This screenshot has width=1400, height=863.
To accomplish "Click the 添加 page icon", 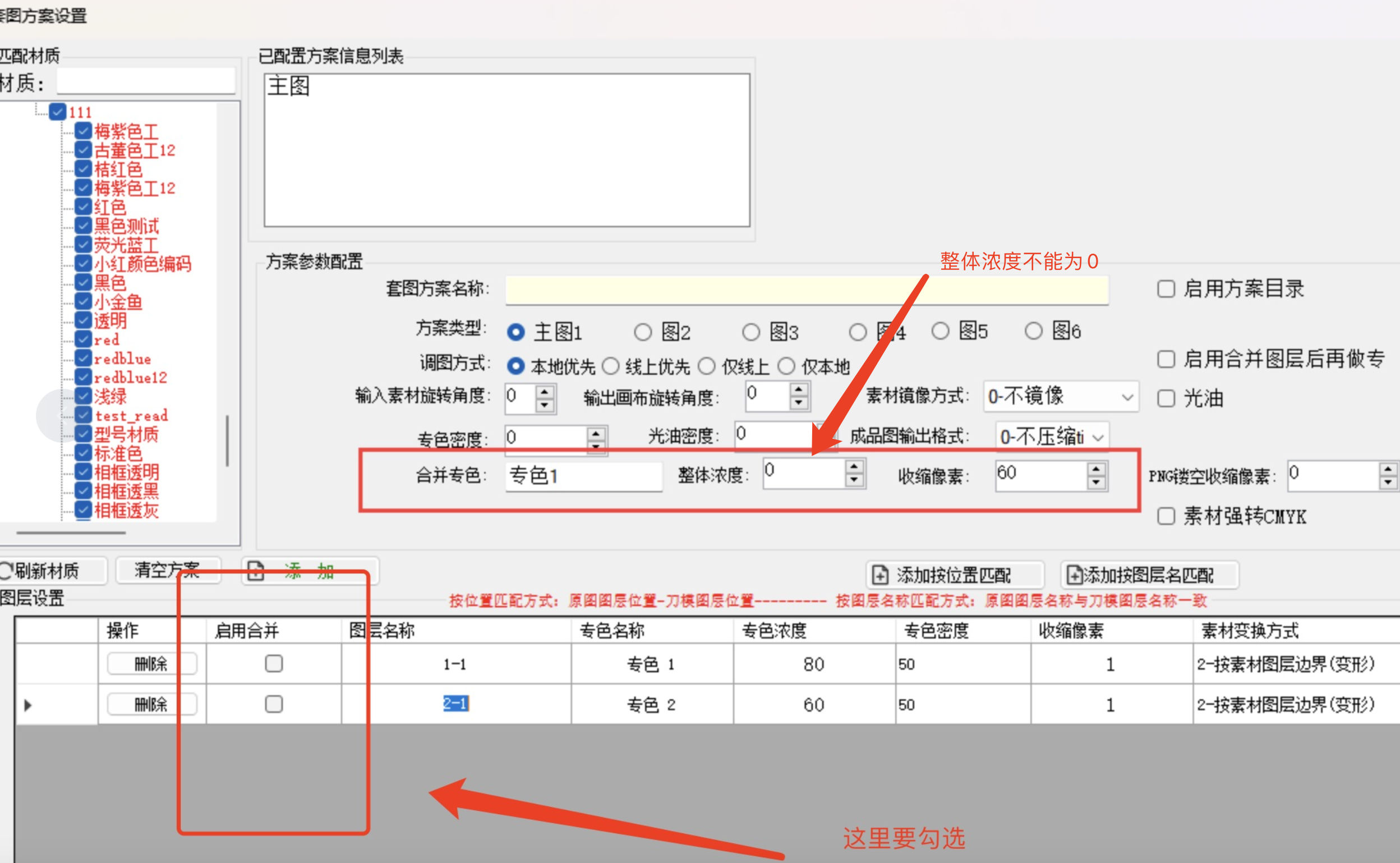I will coord(256,571).
